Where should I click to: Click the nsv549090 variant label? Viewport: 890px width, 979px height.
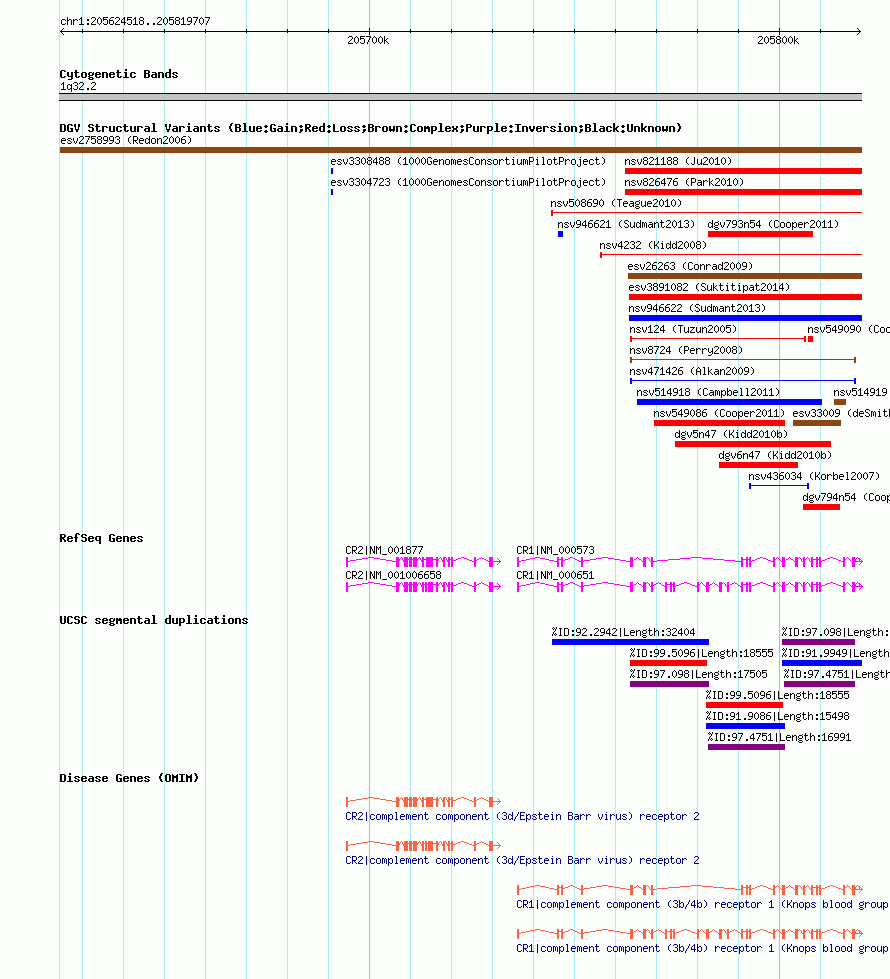click(x=848, y=329)
